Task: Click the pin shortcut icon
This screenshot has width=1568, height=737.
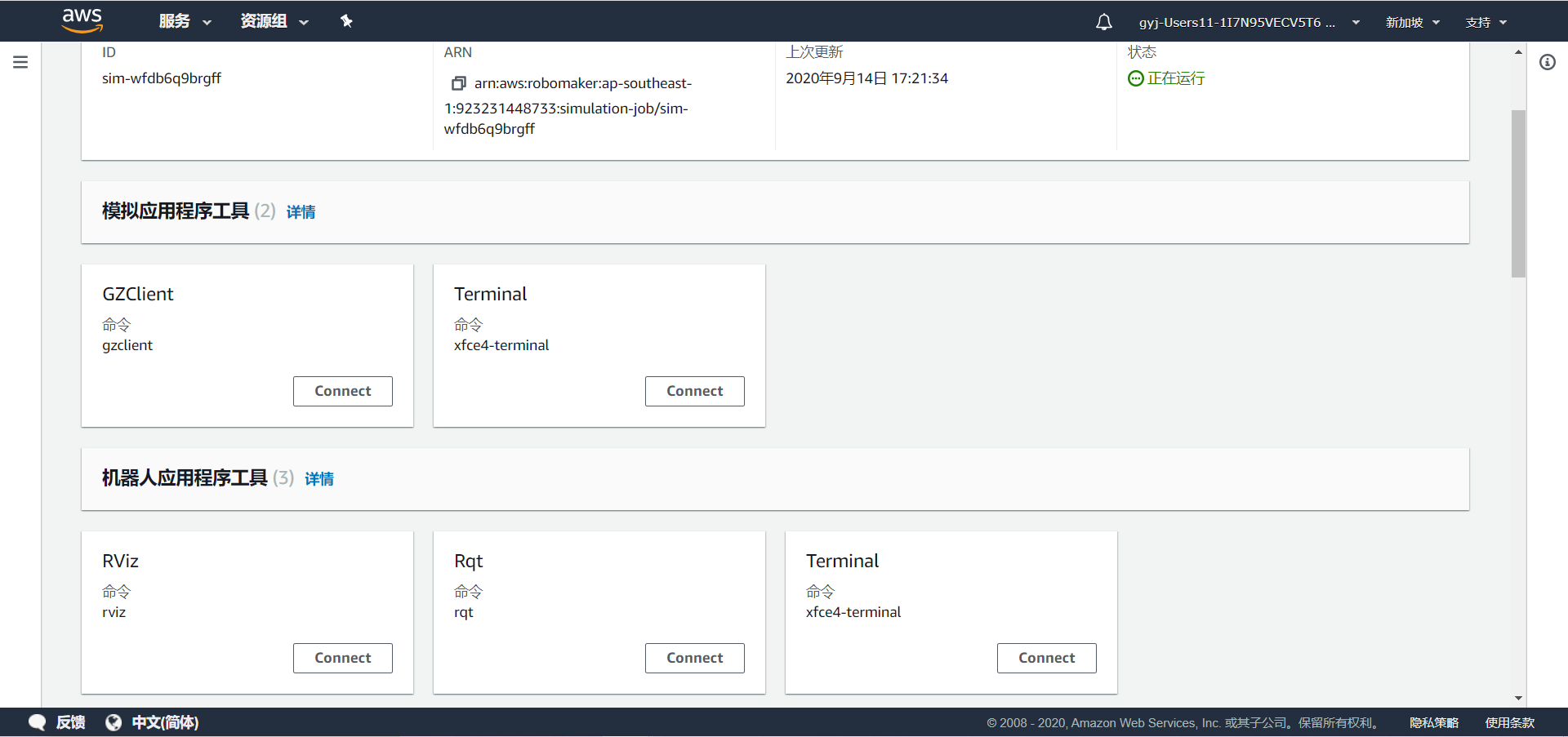Action: (346, 21)
